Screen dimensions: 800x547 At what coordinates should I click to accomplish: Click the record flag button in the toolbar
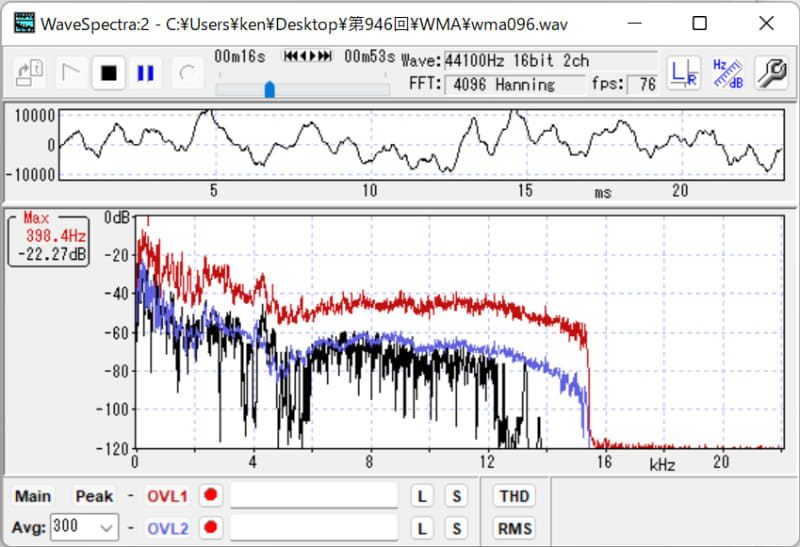point(70,73)
